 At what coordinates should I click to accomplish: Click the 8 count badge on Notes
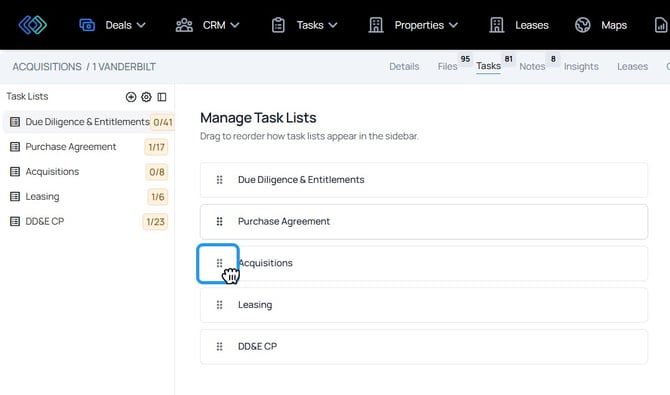click(553, 59)
